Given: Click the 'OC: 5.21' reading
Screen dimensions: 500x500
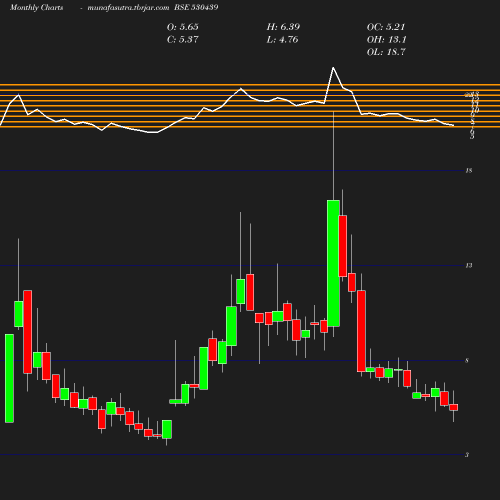Looking at the screenshot, I should tap(386, 27).
